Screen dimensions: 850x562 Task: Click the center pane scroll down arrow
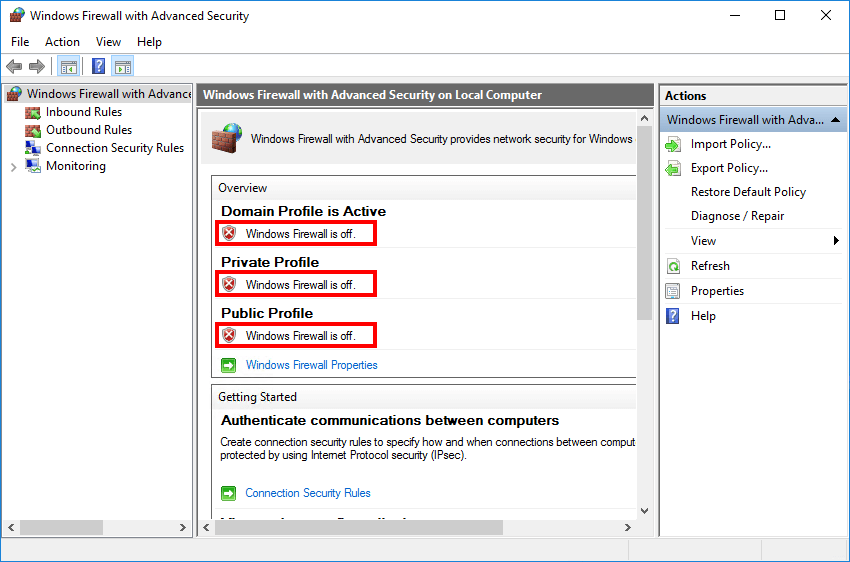coord(645,511)
